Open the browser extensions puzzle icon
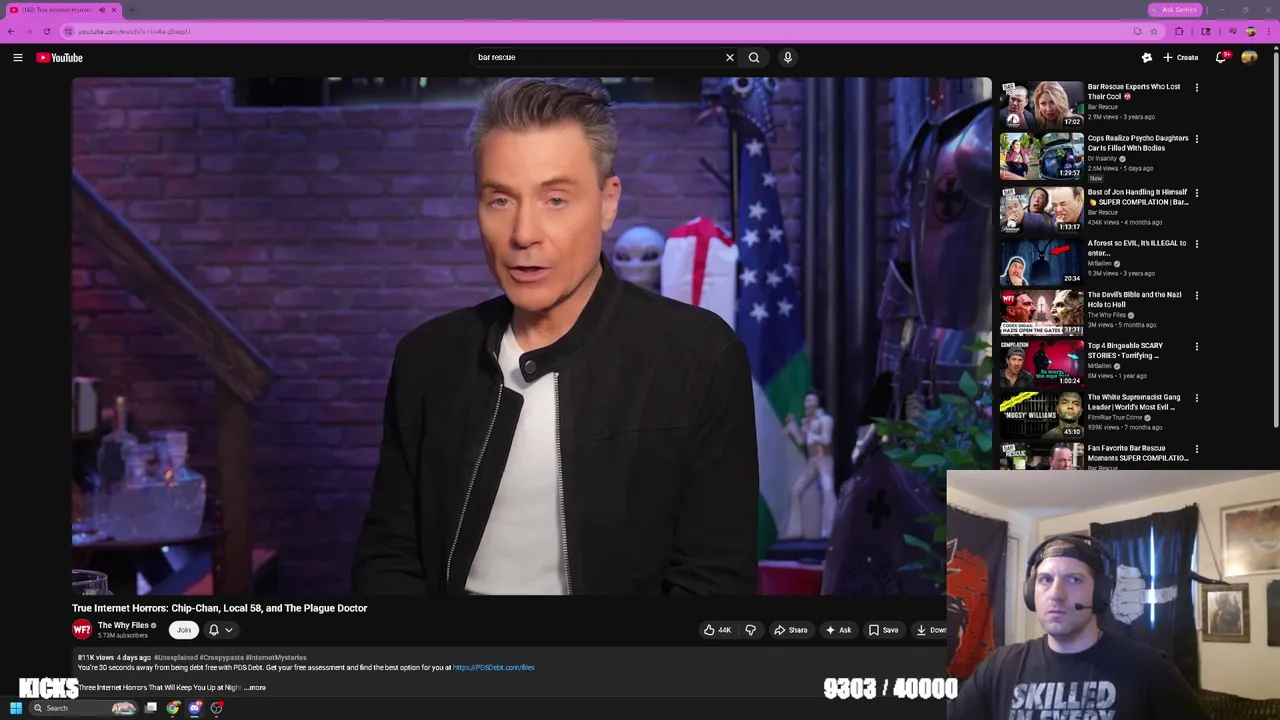Screen dimensions: 1280x720 [1179, 31]
